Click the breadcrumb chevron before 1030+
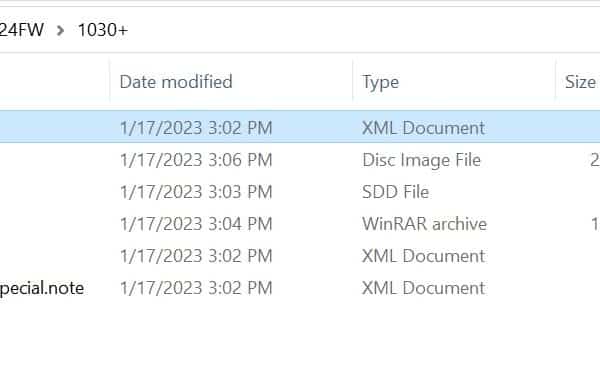Viewport: 600px width, 377px height. click(x=60, y=31)
